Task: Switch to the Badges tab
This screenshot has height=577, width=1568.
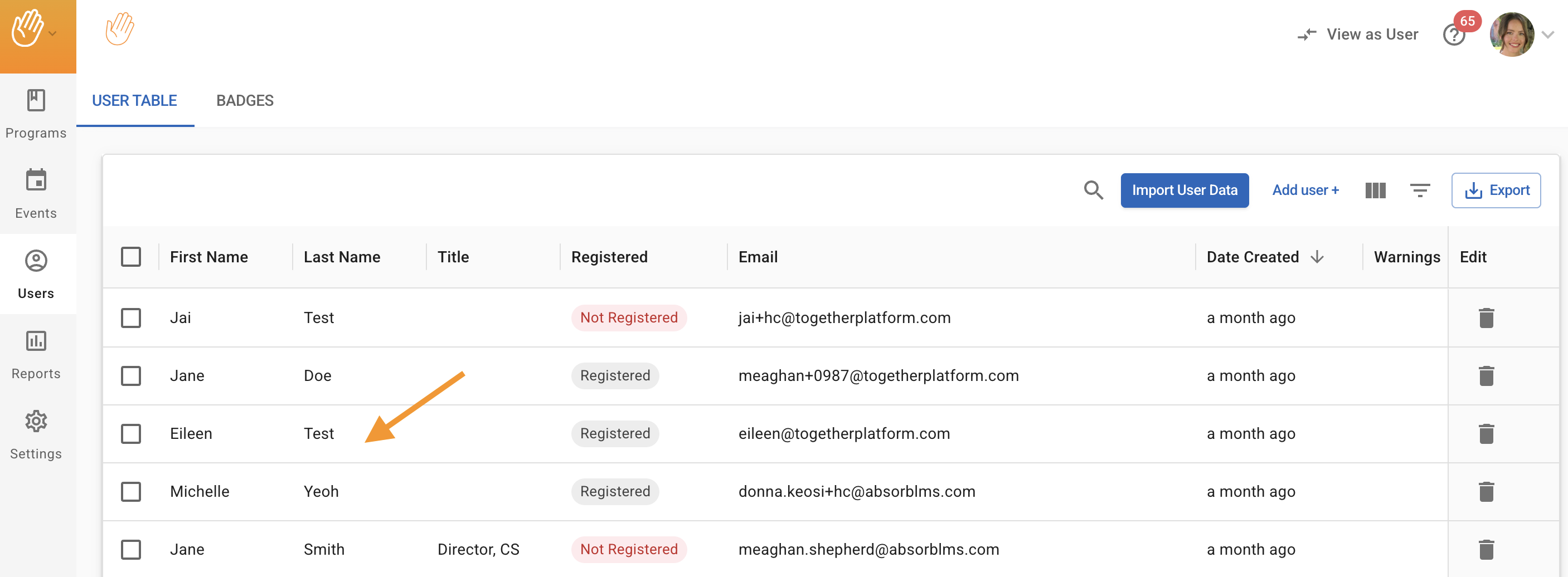Action: click(x=245, y=100)
